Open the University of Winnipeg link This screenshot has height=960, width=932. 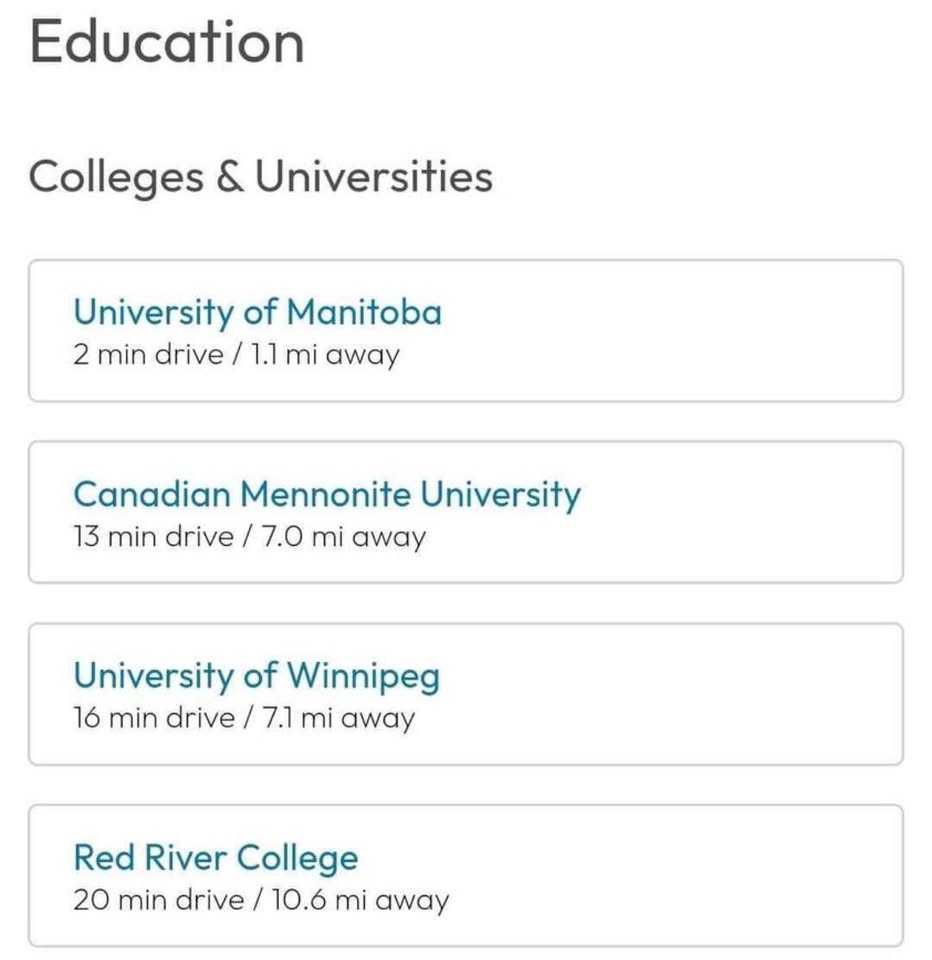point(256,676)
